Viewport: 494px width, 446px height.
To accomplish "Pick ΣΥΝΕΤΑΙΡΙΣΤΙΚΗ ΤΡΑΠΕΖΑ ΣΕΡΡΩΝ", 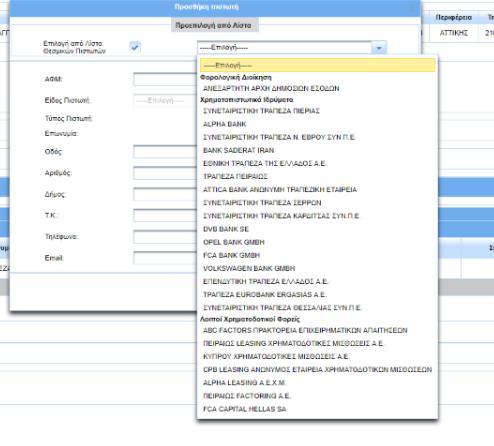I will [262, 203].
